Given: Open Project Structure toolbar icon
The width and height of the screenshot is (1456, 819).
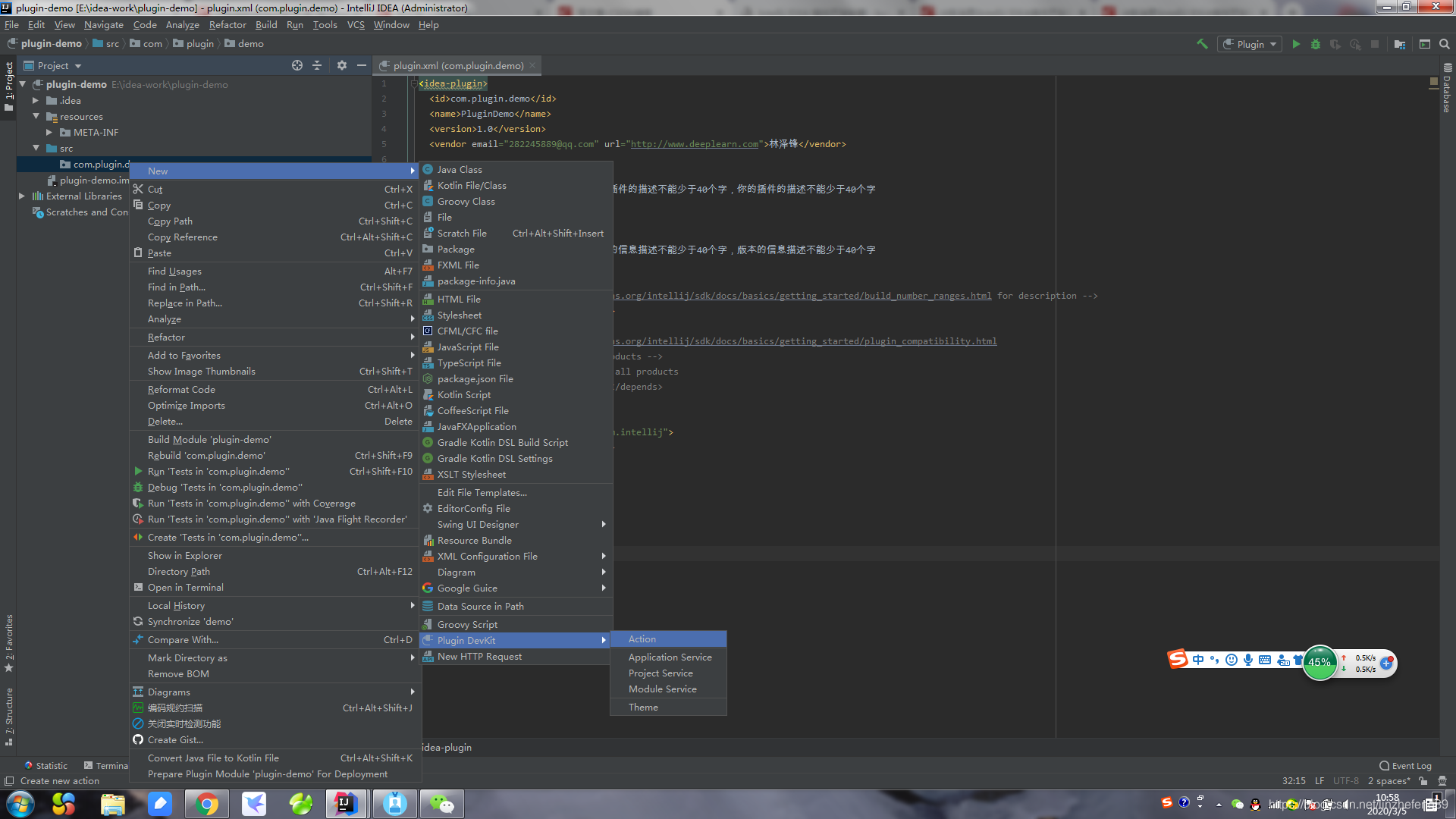Looking at the screenshot, I should (x=1400, y=44).
